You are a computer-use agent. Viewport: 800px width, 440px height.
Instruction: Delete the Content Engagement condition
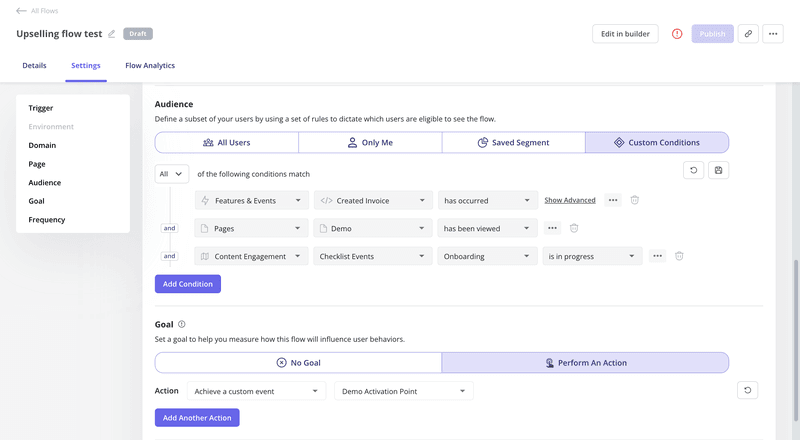point(679,256)
